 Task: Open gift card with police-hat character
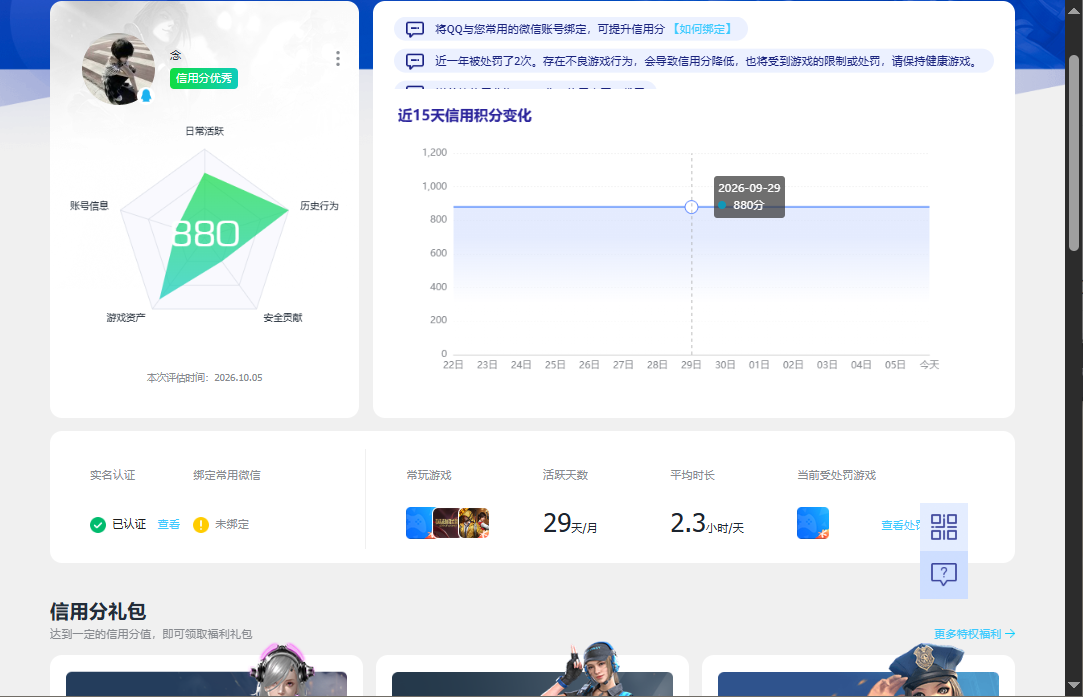858,676
